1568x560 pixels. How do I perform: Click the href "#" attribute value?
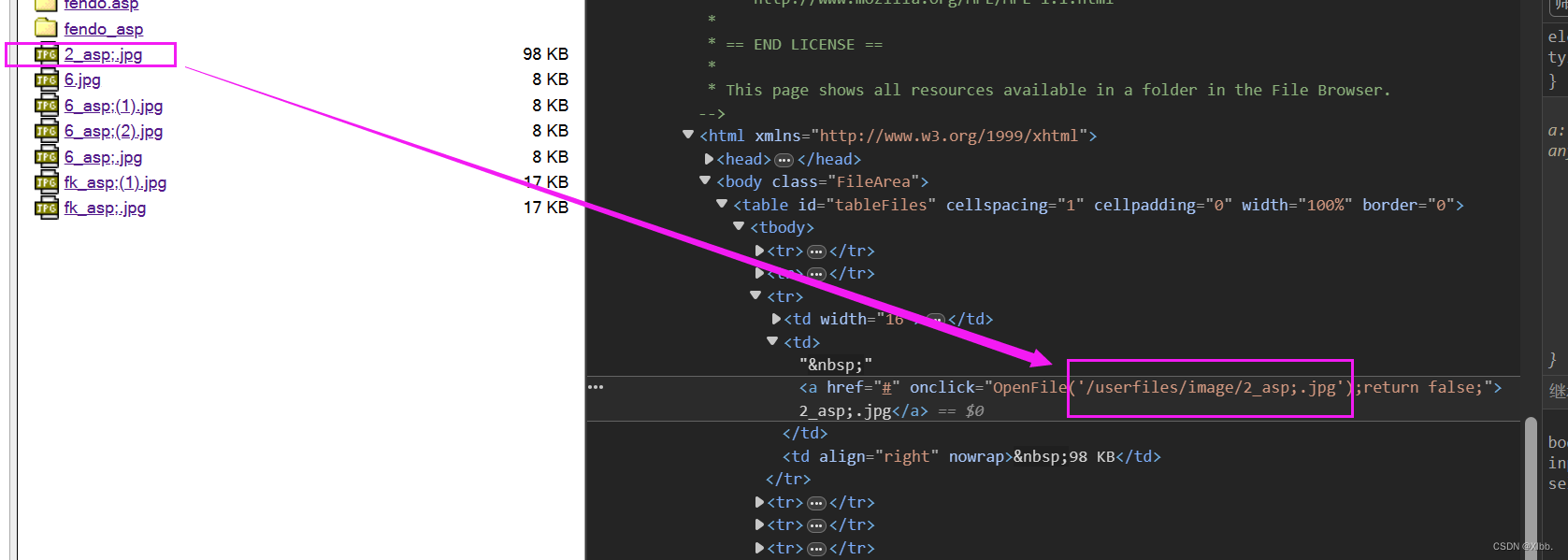click(x=886, y=388)
